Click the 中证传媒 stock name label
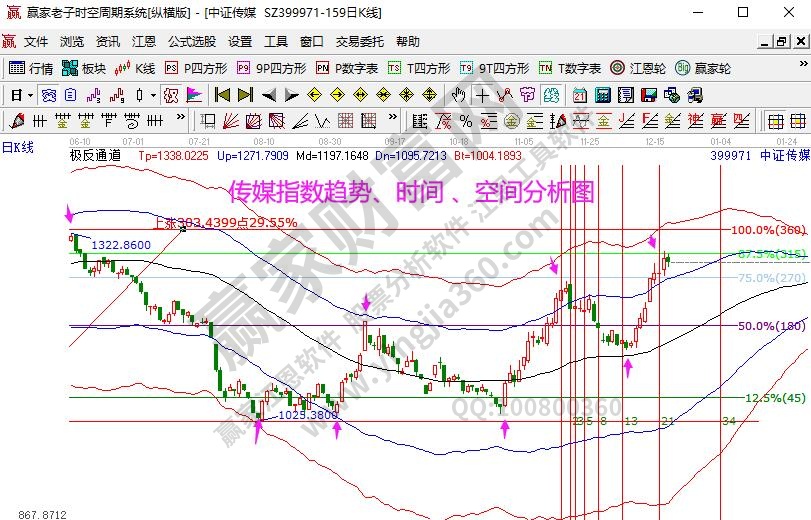Screen dimensions: 811x520 coord(784,156)
